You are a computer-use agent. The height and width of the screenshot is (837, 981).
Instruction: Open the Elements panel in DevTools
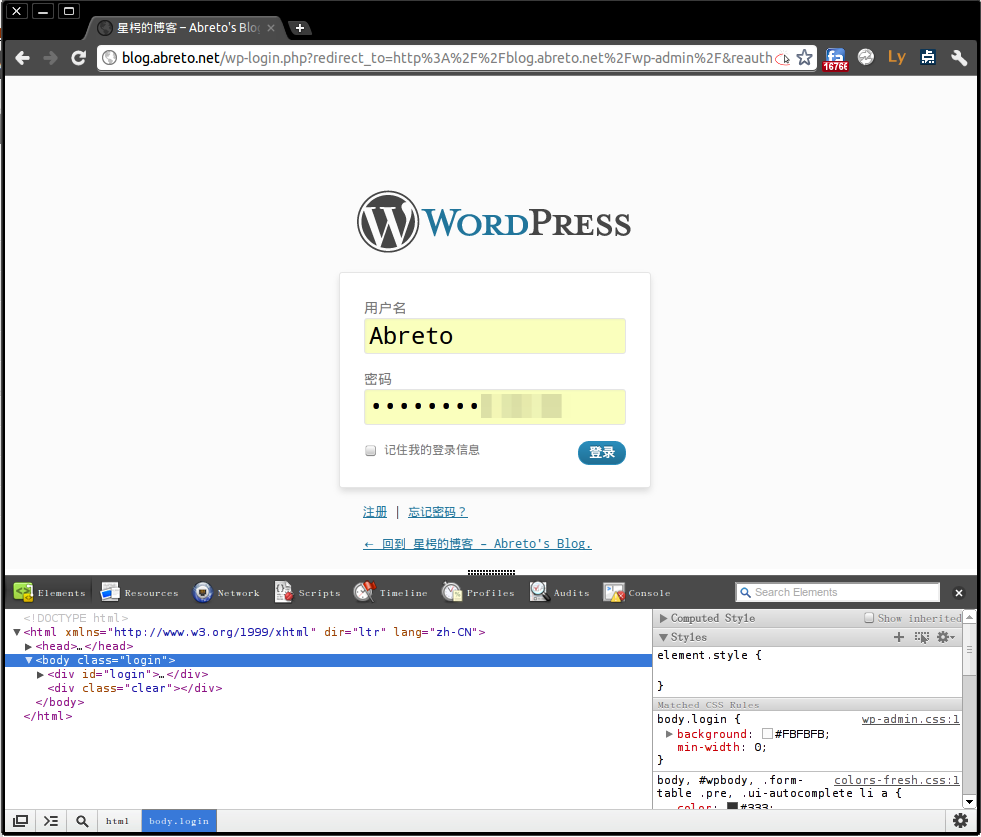(49, 592)
